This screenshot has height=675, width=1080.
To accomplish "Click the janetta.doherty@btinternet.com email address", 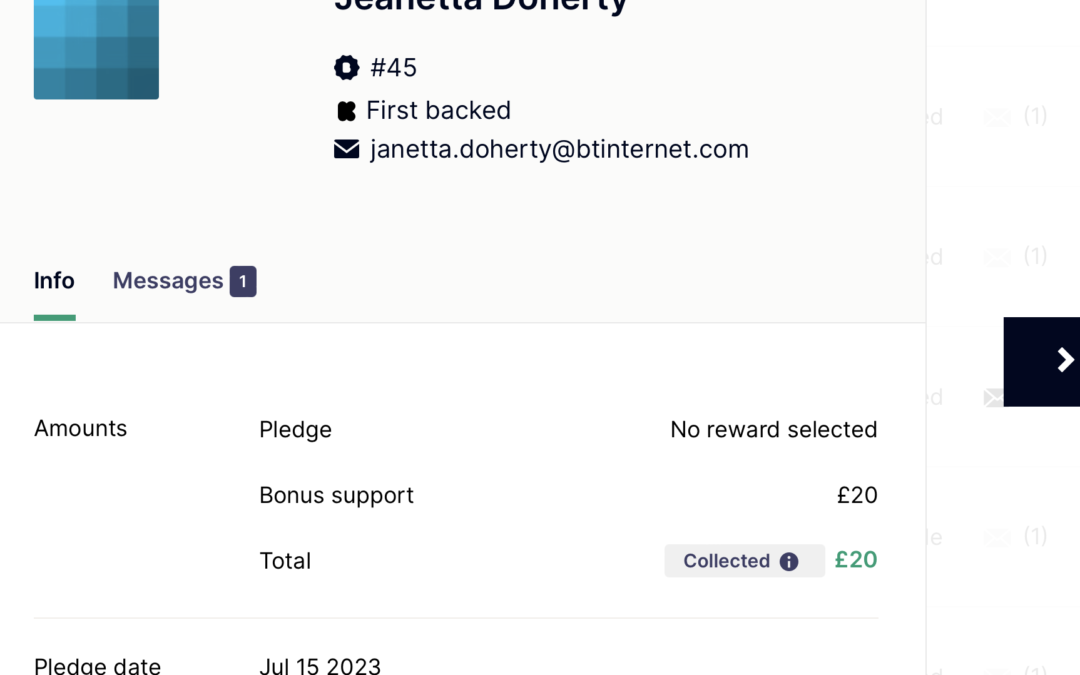I will [559, 149].
